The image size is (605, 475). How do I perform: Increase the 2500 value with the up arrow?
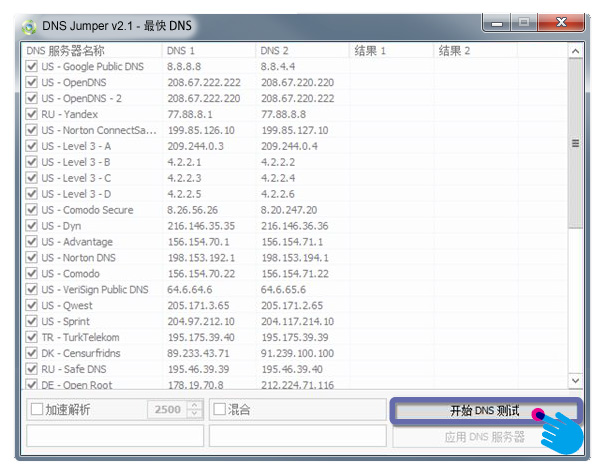pyautogui.click(x=194, y=405)
